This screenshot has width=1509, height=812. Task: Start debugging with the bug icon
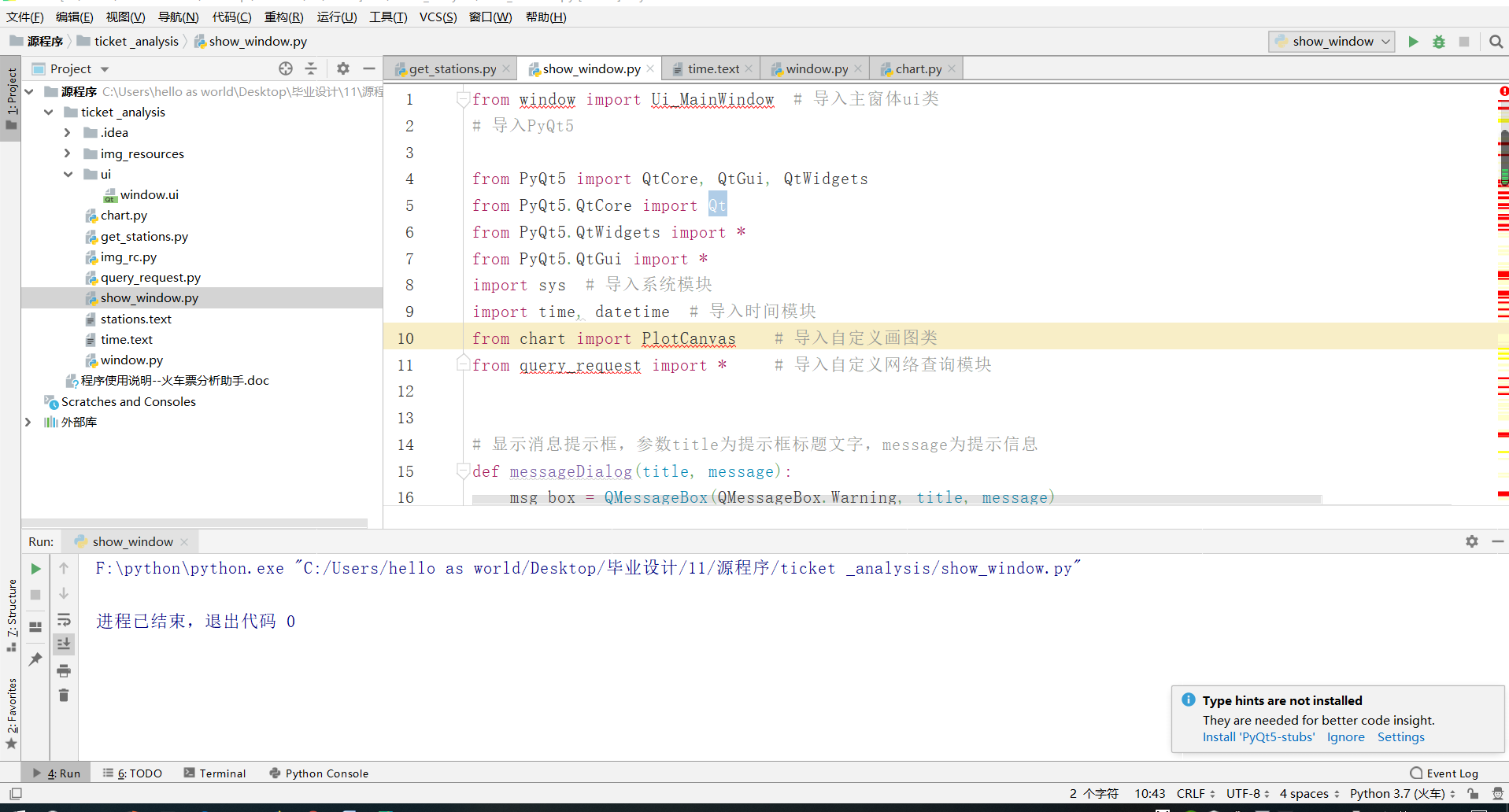pos(1439,42)
